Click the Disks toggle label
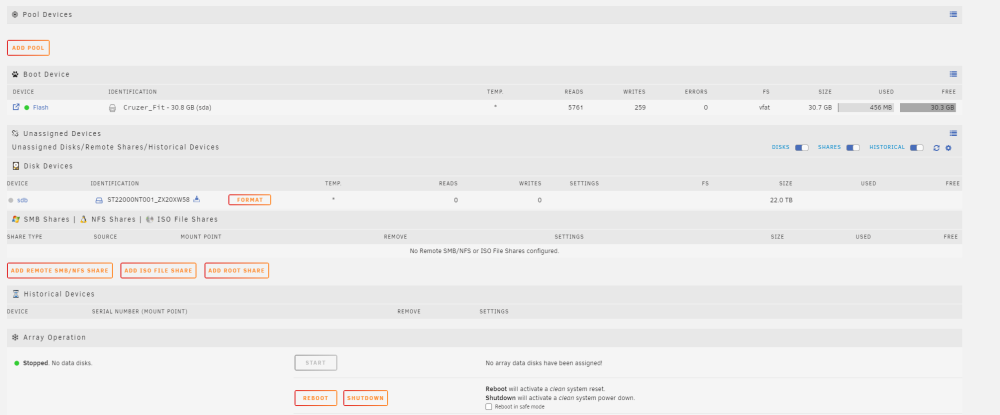This screenshot has height=415, width=1000. click(x=781, y=147)
